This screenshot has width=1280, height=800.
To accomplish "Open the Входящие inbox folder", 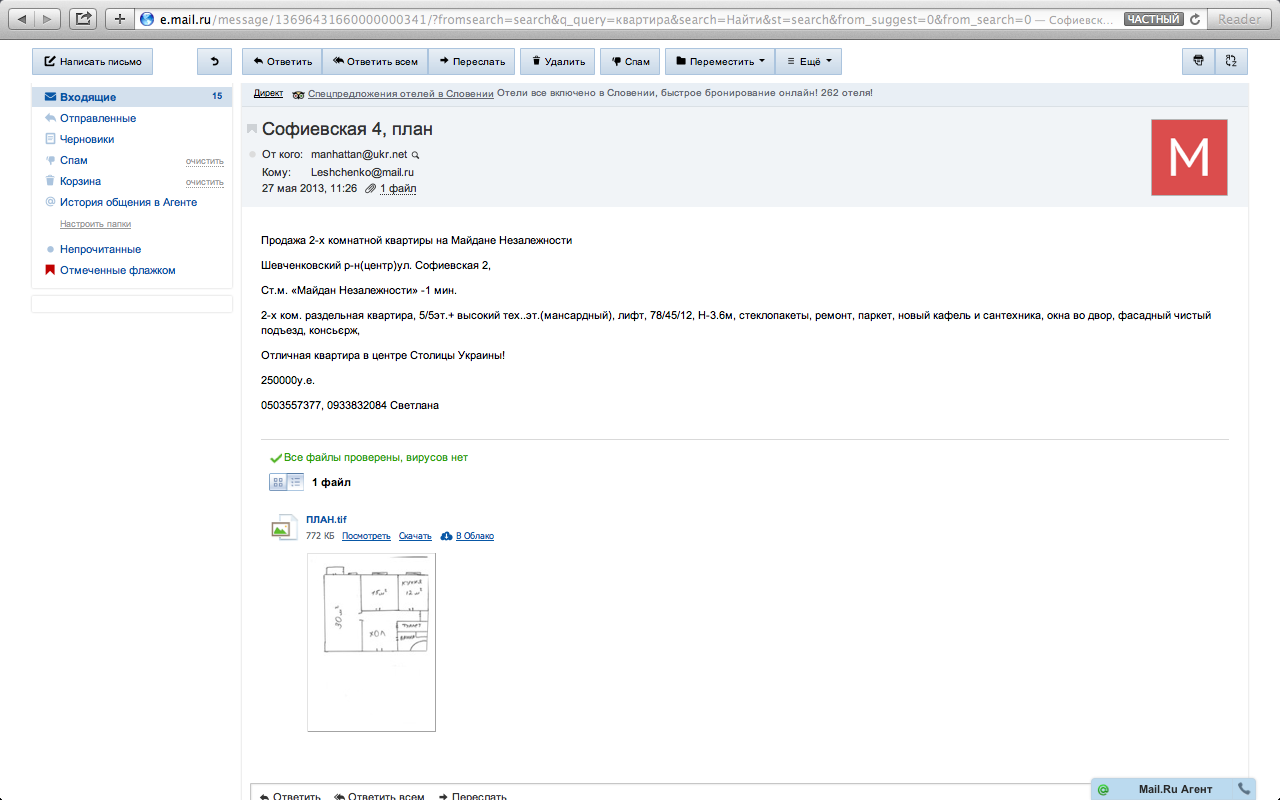I will pyautogui.click(x=88, y=97).
